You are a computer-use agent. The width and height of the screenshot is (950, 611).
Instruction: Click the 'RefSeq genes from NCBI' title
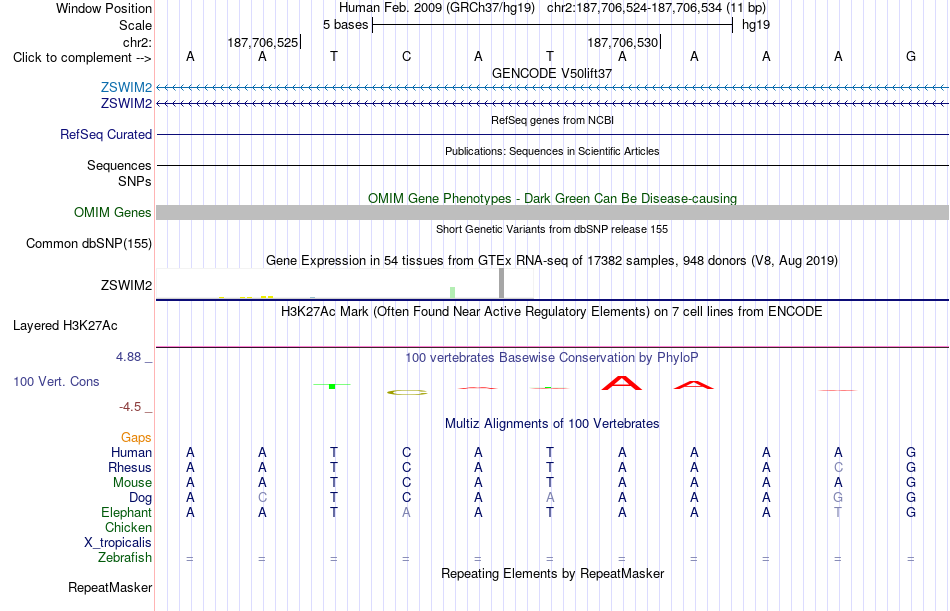[553, 120]
